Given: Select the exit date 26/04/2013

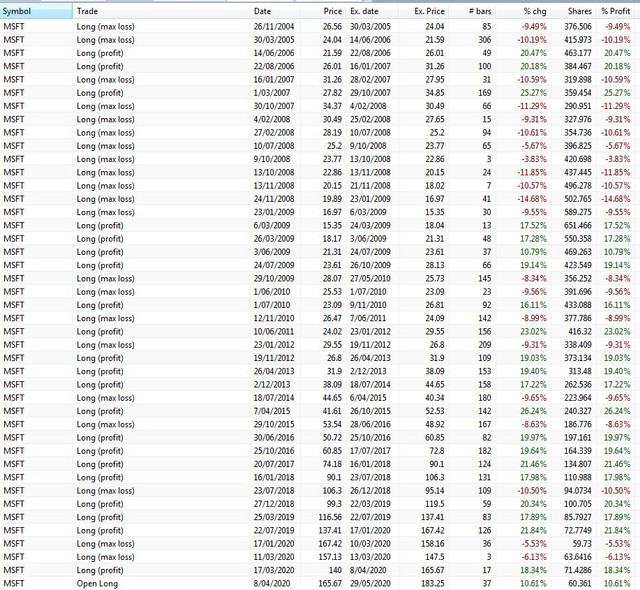Looking at the screenshot, I should tap(370, 358).
